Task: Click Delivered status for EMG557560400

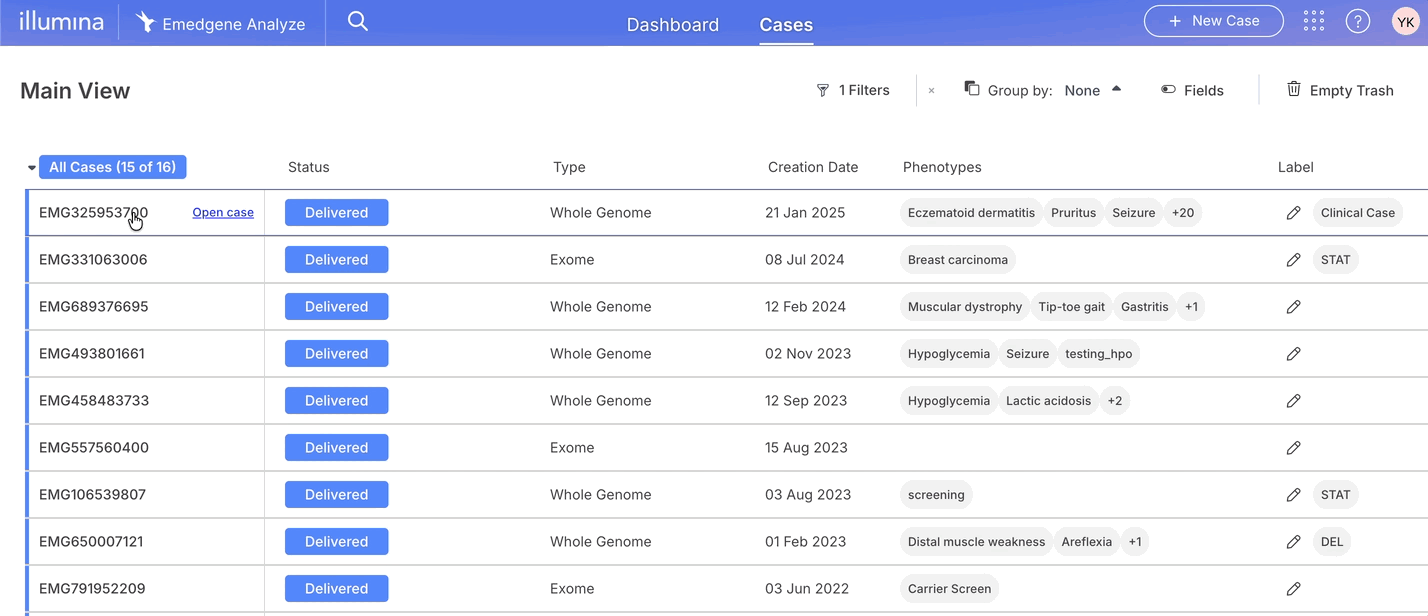Action: point(337,448)
